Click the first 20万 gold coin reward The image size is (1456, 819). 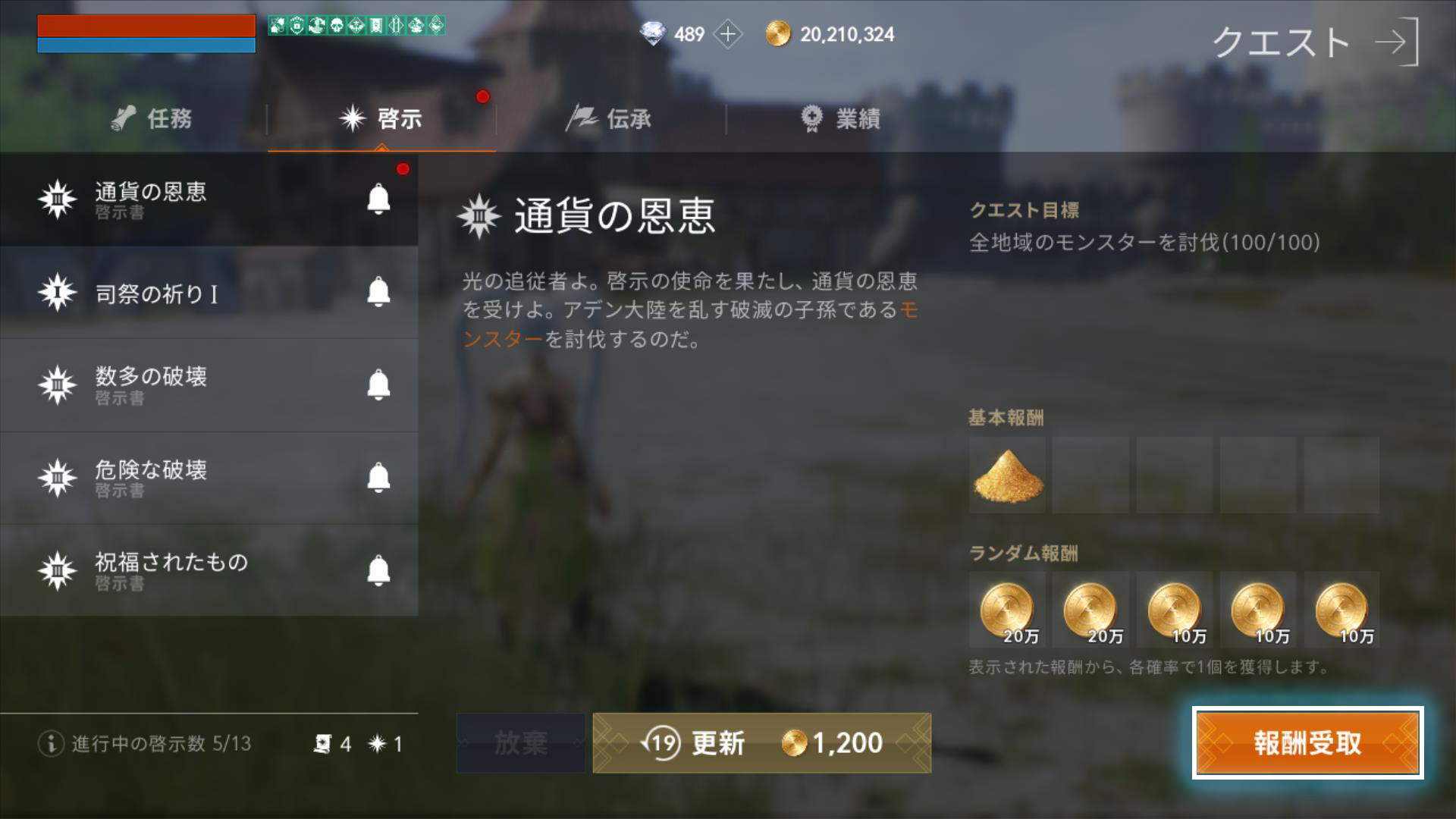pyautogui.click(x=1007, y=610)
